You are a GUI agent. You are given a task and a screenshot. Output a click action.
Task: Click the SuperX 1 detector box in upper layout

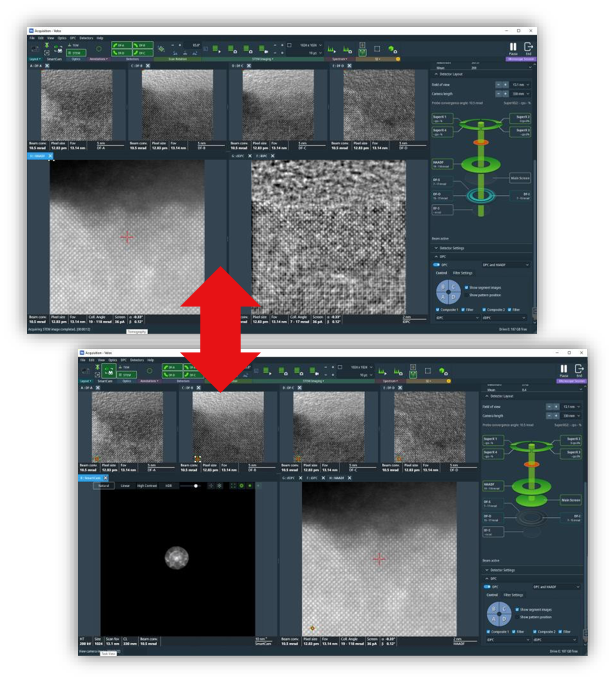[x=442, y=117]
